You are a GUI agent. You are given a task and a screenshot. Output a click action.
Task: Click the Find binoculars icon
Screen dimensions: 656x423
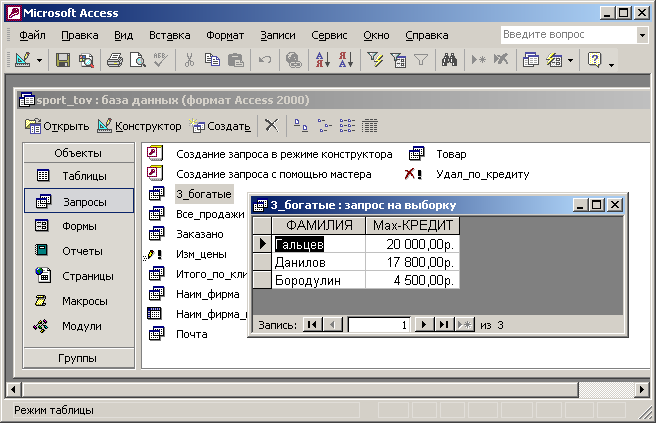click(x=449, y=60)
